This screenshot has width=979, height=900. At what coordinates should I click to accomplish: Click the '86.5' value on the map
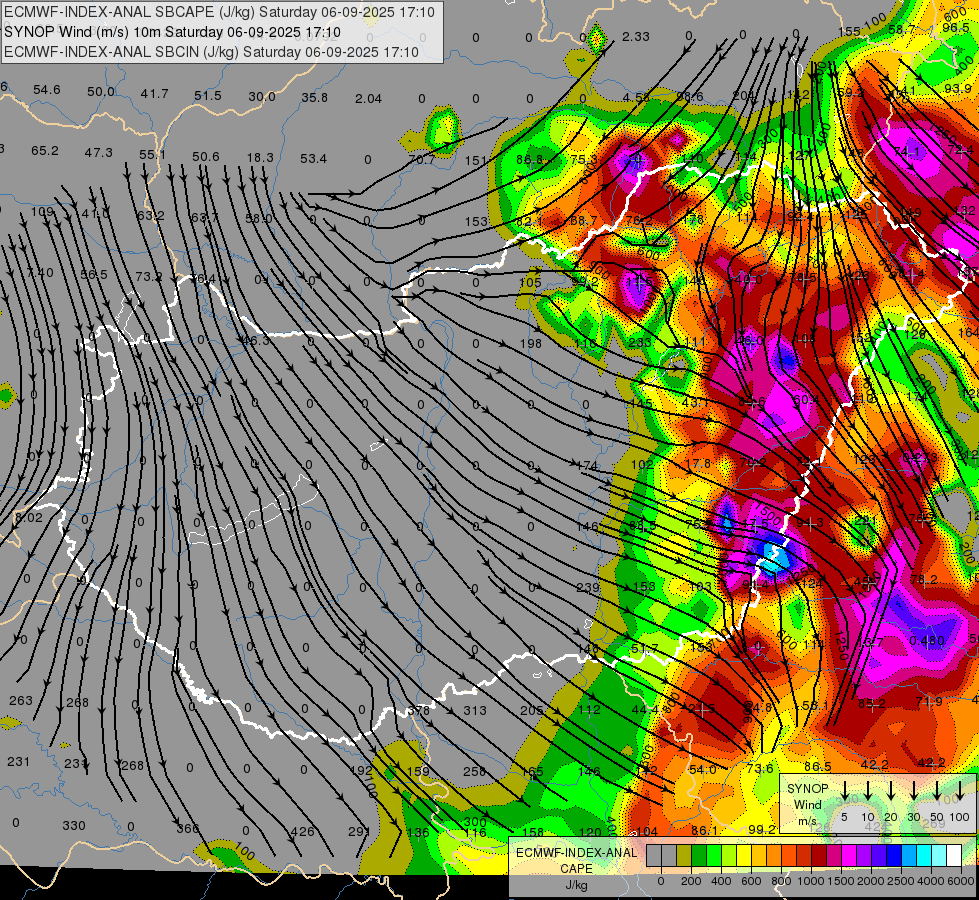[818, 766]
